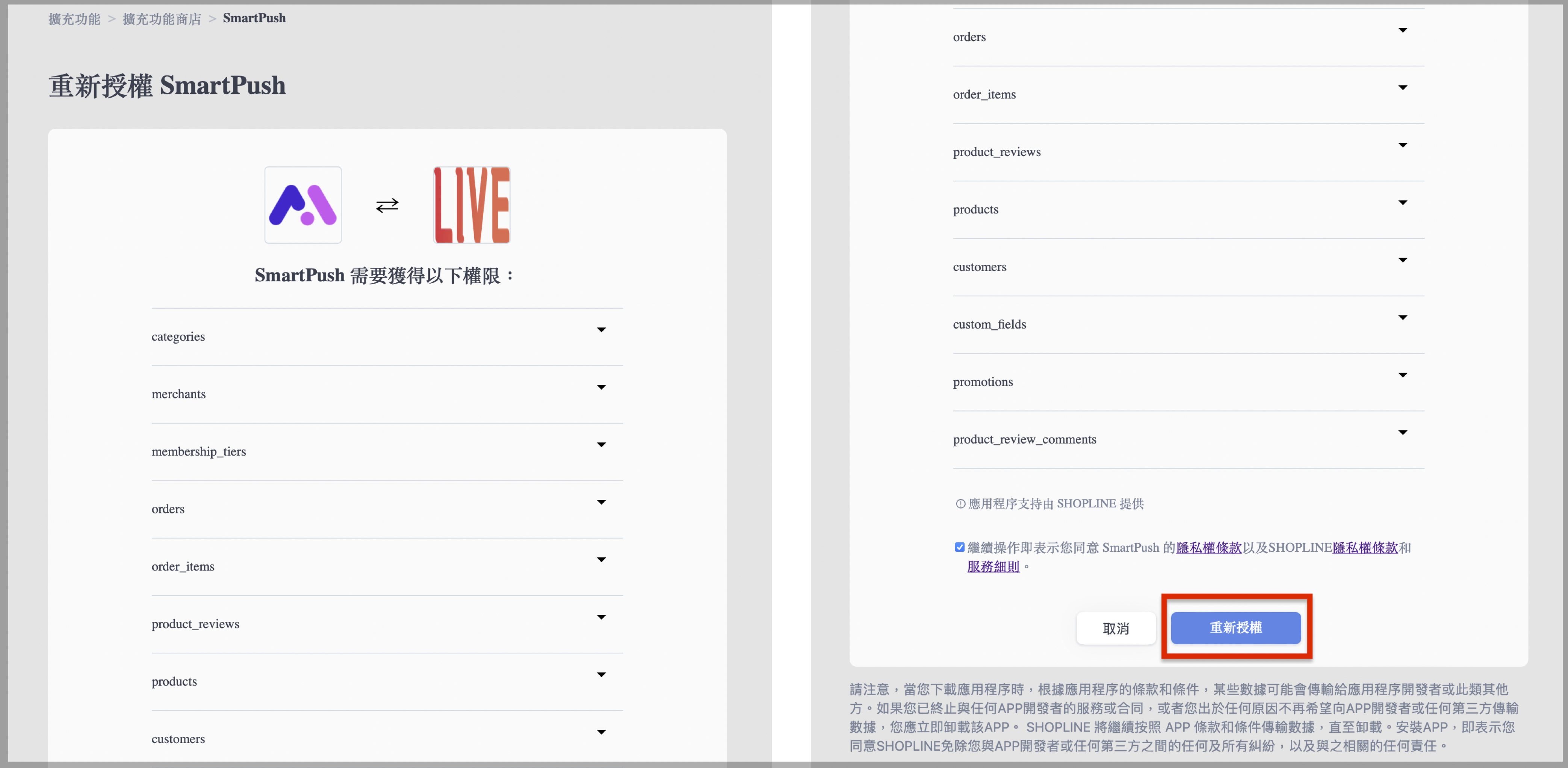
Task: Click the 重新授權 reauthorize button
Action: (1236, 628)
